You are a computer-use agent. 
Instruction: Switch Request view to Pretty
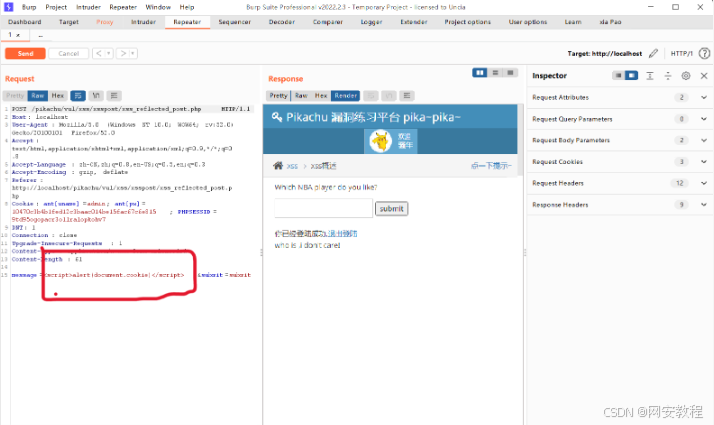point(15,96)
